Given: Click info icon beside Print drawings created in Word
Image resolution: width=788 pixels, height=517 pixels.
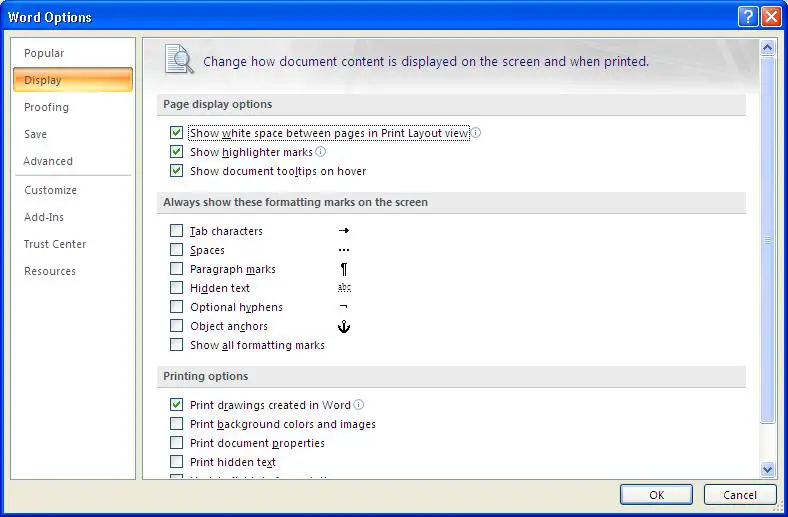Looking at the screenshot, I should pyautogui.click(x=358, y=404).
